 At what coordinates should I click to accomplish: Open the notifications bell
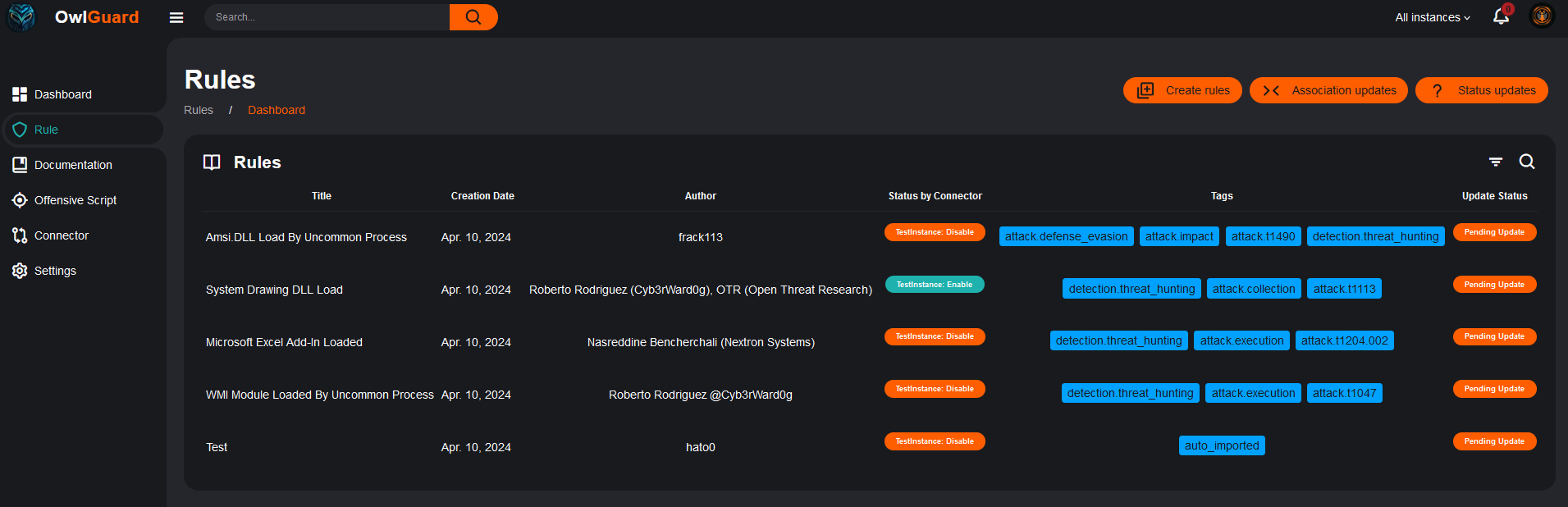pos(1501,16)
